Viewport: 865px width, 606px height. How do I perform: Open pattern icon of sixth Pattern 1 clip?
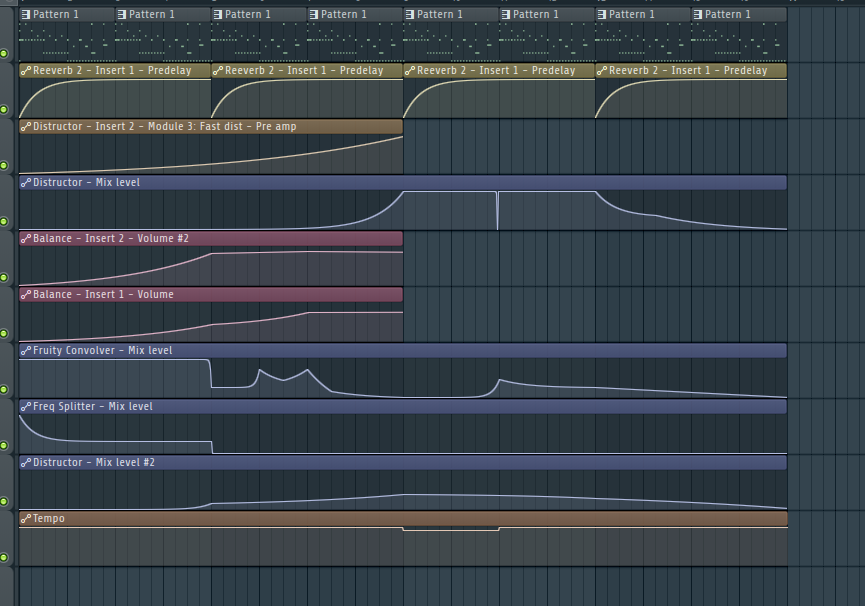pos(505,15)
